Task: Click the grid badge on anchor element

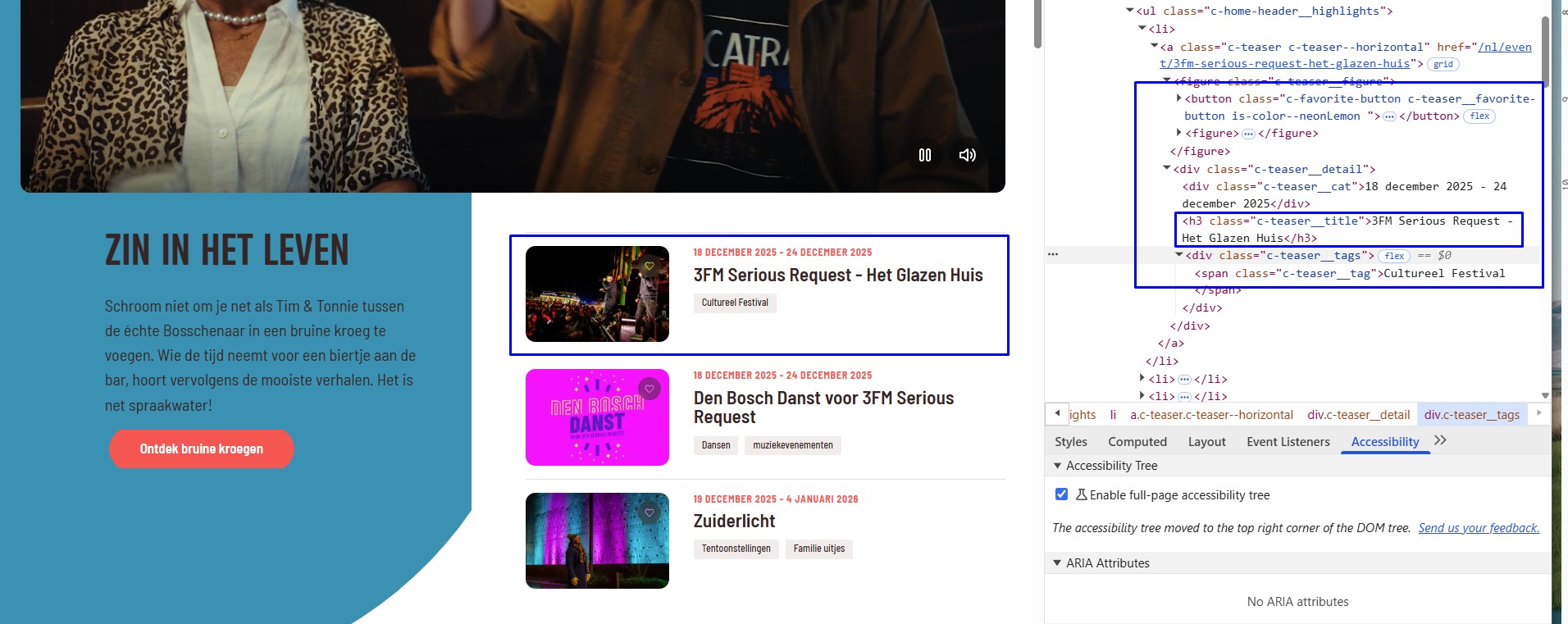Action: pos(1443,64)
